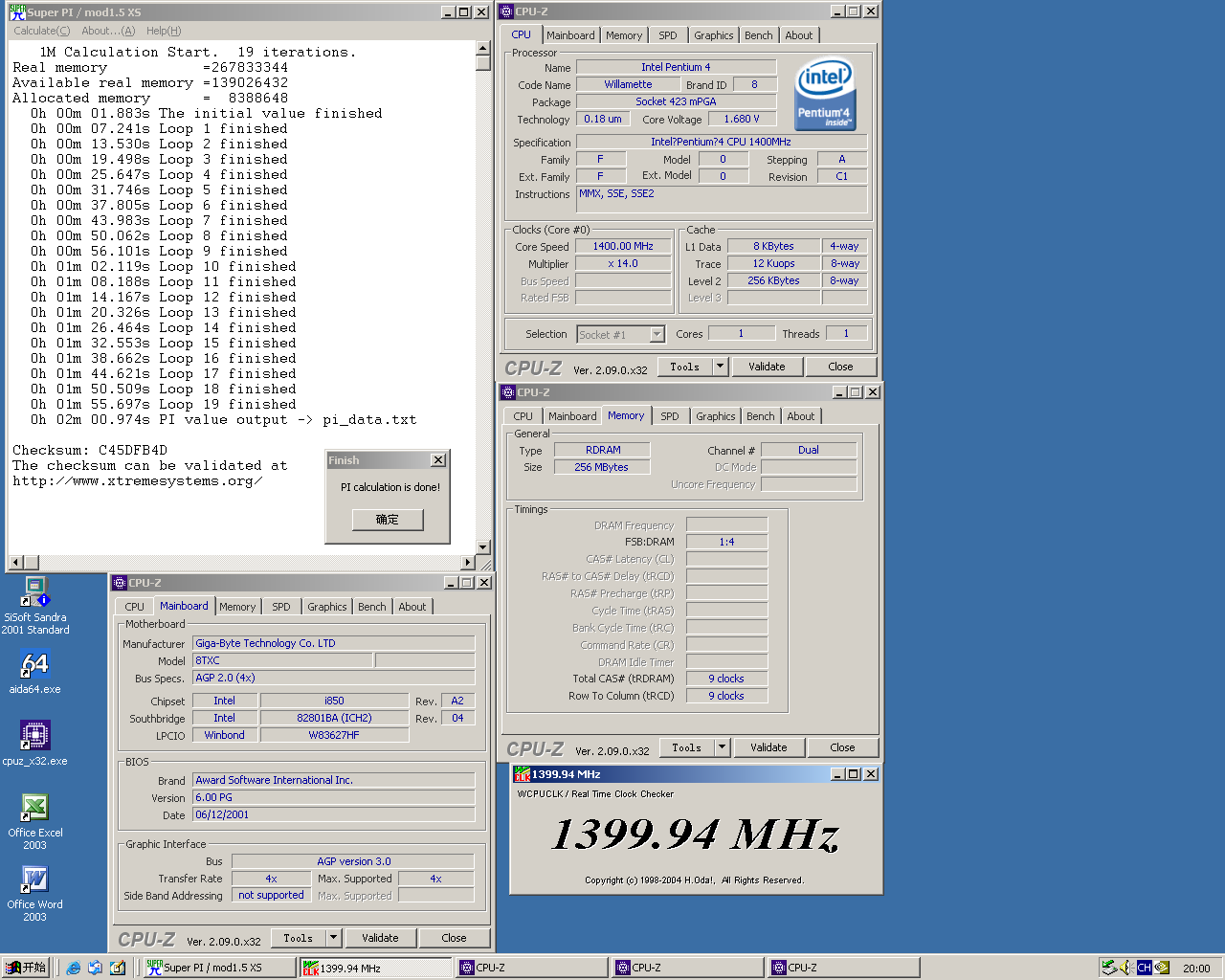Image resolution: width=1225 pixels, height=980 pixels.
Task: Click the 1399.94 MHz window title icon
Action: pyautogui.click(x=522, y=774)
